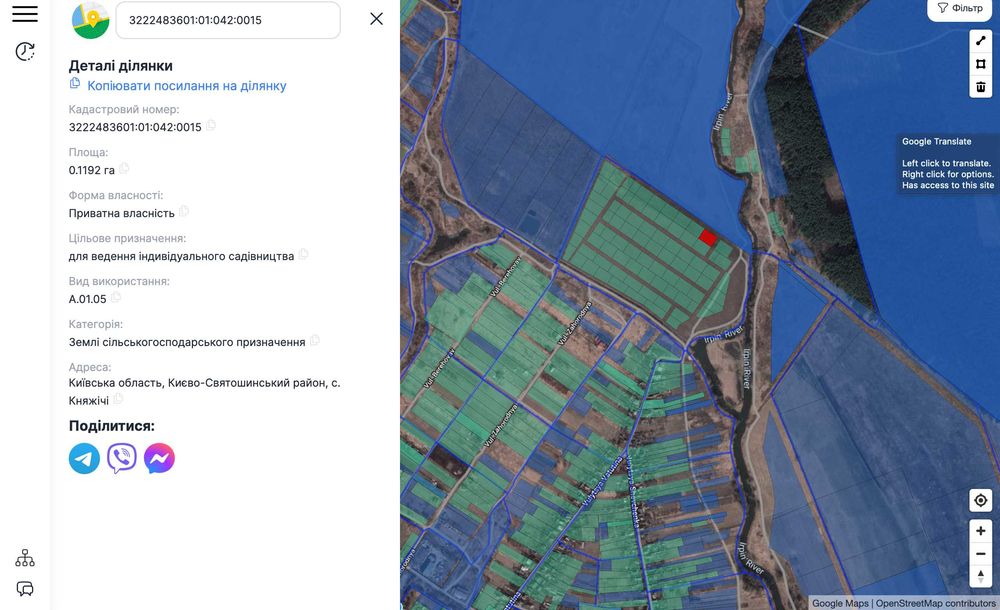Select the 'Київська область, Києво-Святошинський район' address

(x=205, y=391)
